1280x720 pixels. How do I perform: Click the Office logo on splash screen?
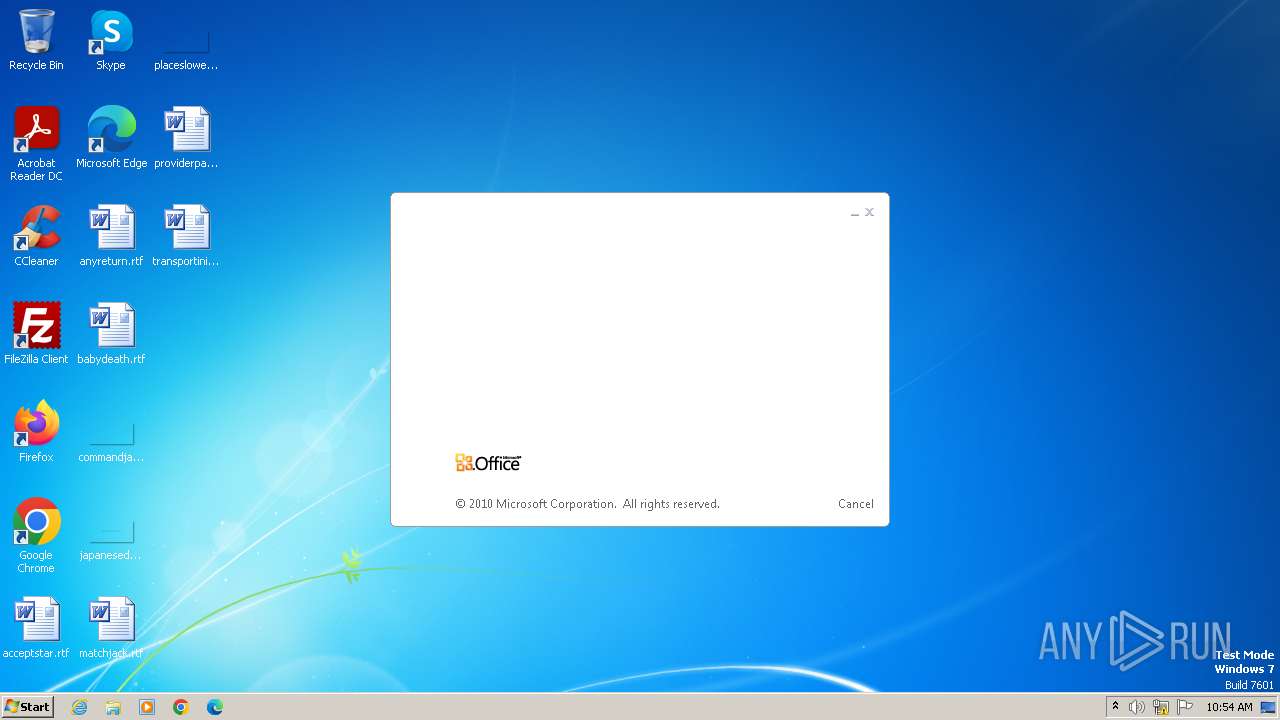tap(488, 462)
